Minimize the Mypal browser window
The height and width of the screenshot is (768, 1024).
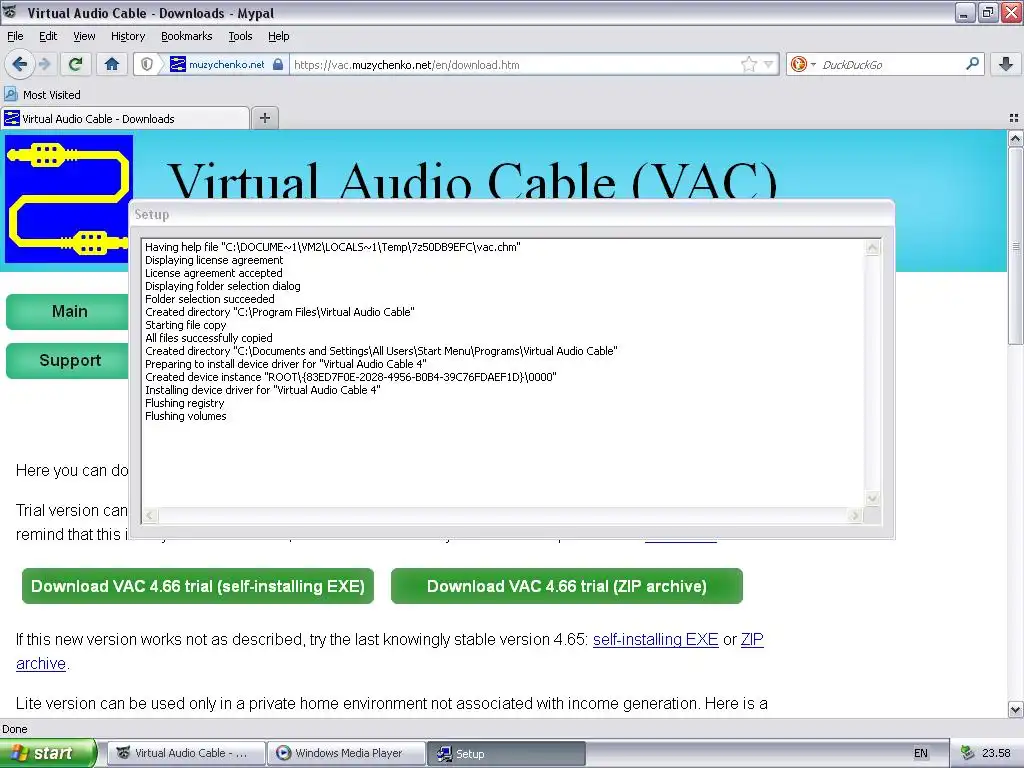(964, 12)
